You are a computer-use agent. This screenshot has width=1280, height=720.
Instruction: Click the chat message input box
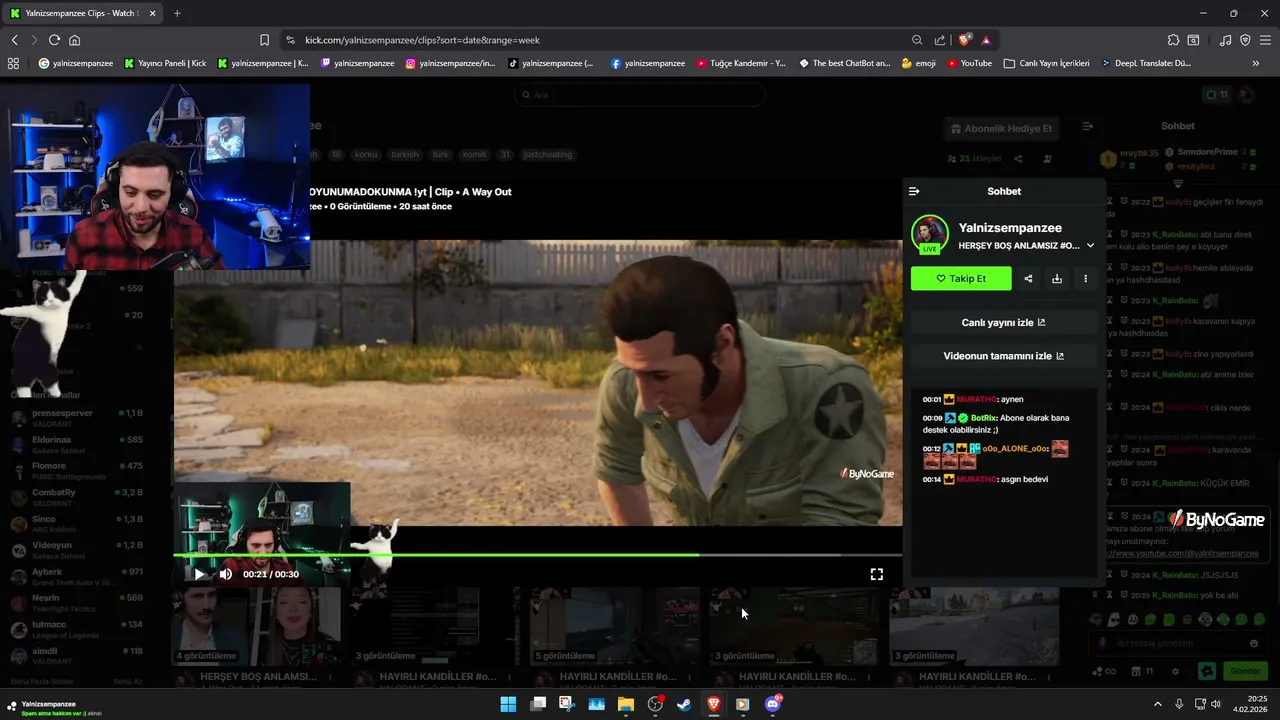click(1178, 643)
